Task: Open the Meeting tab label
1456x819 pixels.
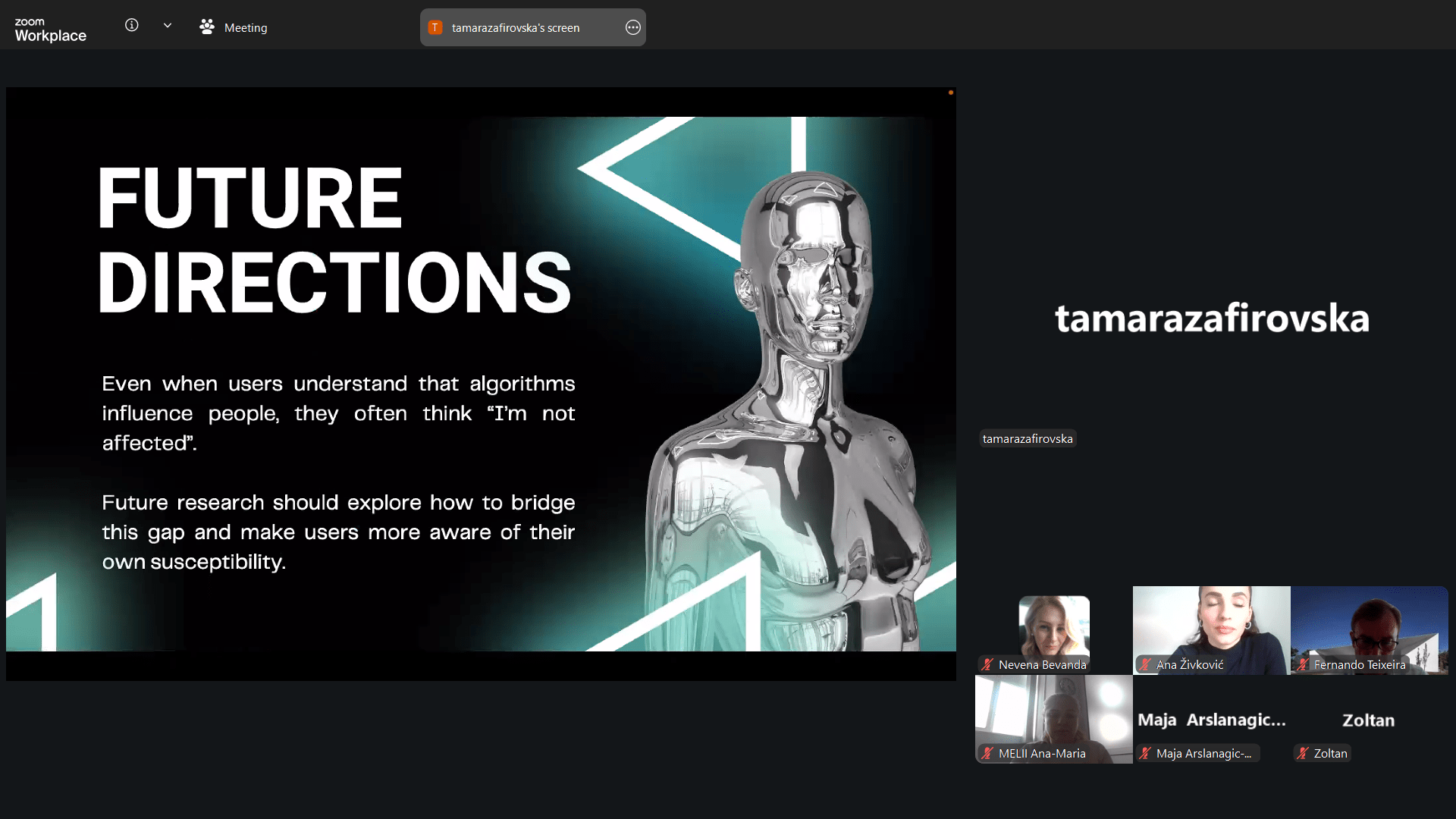Action: coord(246,28)
